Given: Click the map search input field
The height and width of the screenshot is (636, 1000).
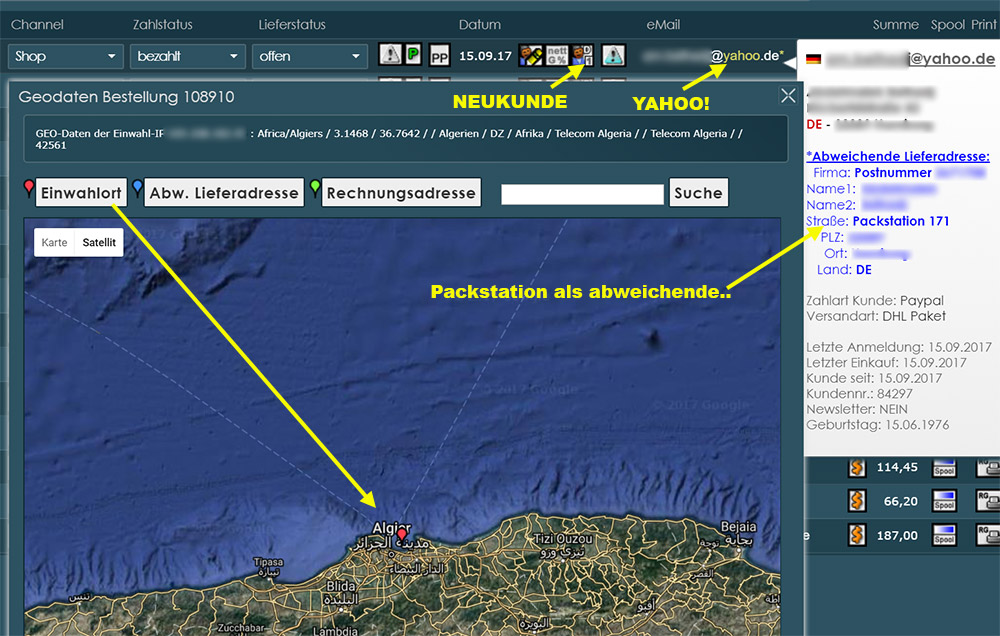Looking at the screenshot, I should coord(582,194).
